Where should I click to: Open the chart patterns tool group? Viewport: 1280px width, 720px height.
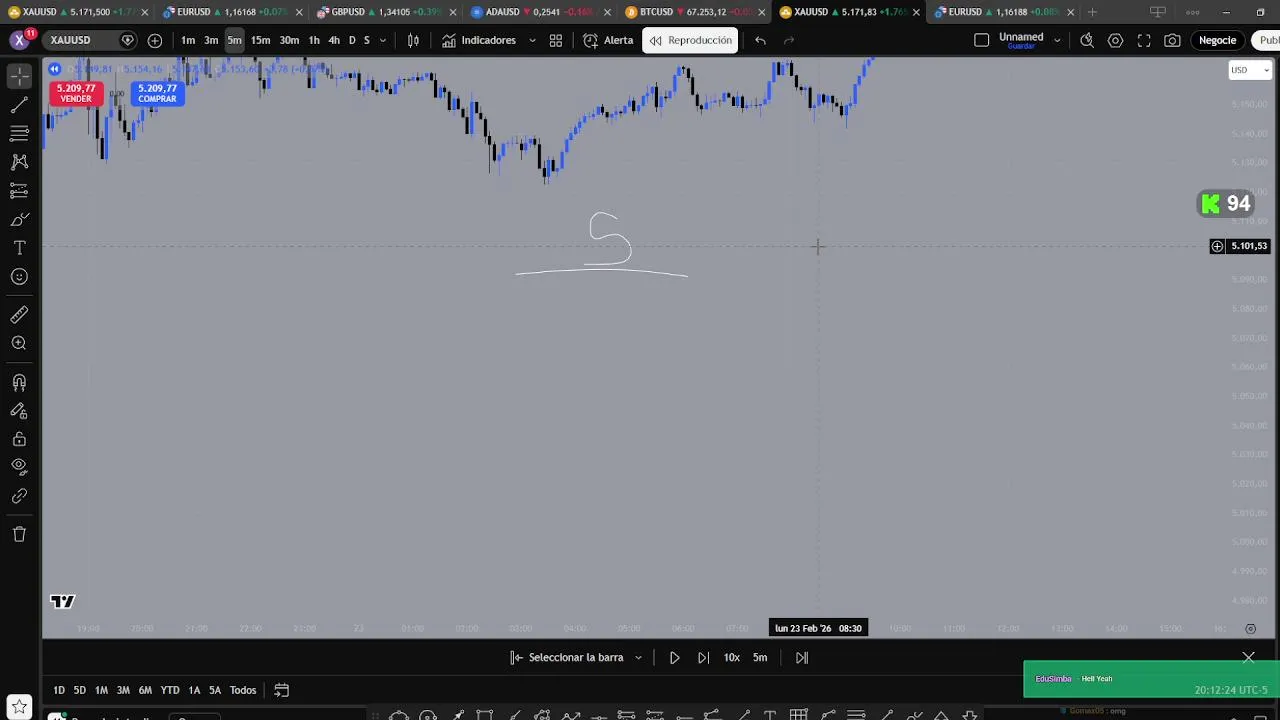[x=19, y=162]
